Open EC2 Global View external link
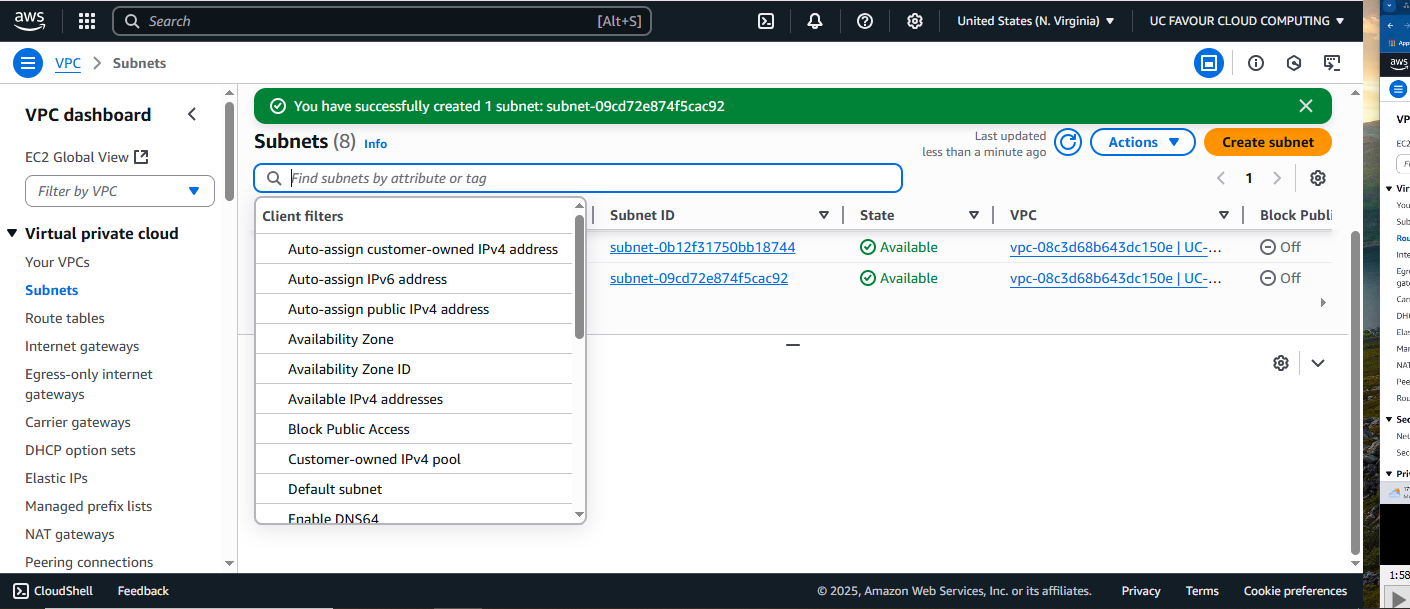This screenshot has height=609, width=1410. click(x=87, y=157)
